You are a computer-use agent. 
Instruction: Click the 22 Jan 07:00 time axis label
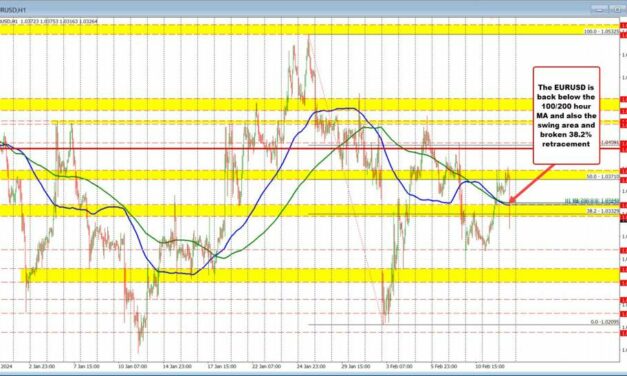266,366
